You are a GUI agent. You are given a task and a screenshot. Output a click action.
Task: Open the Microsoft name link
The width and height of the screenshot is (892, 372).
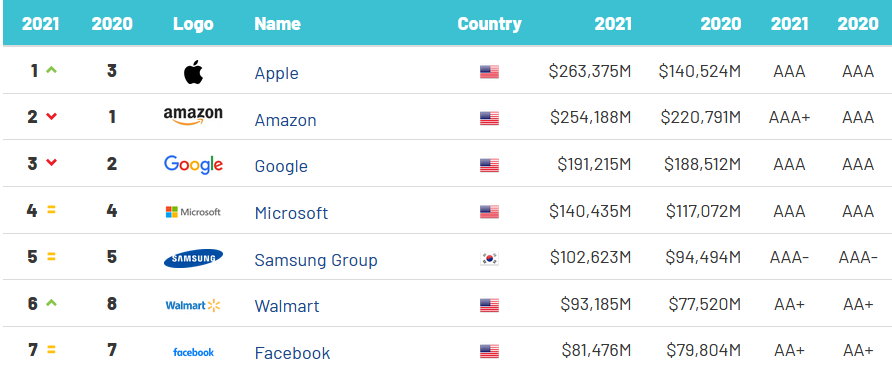tap(291, 213)
